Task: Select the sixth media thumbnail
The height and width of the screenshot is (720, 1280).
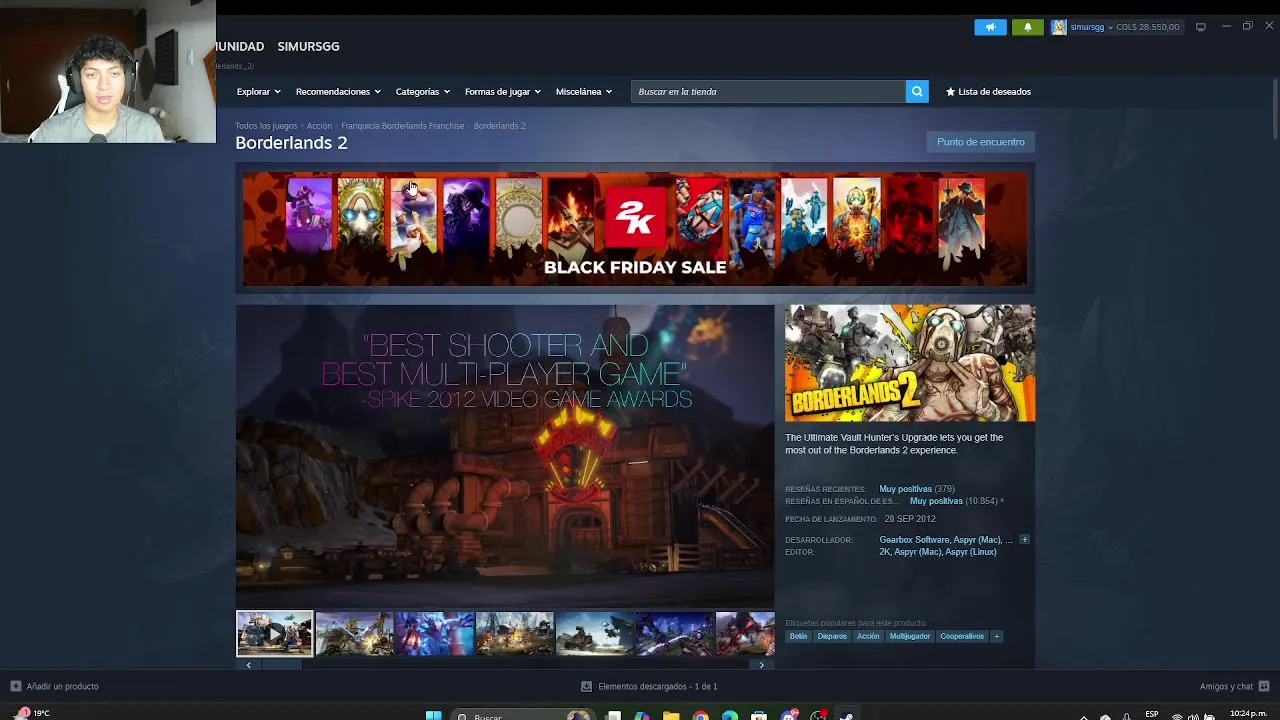Action: (674, 634)
